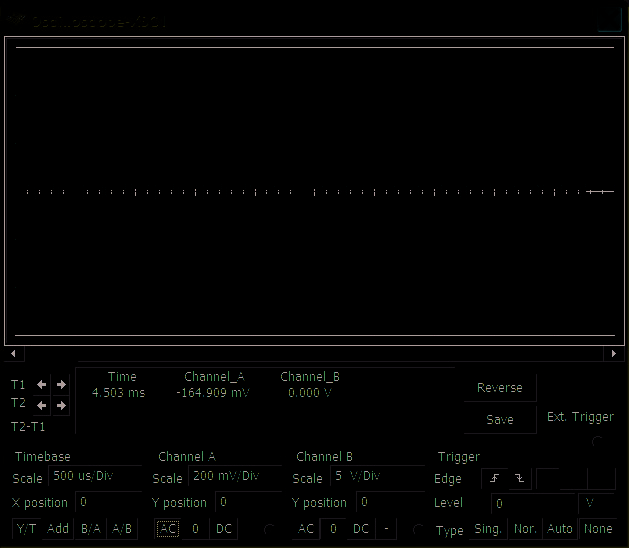
Task: Click the right arrow of the waveform scrollbar
Action: [614, 353]
